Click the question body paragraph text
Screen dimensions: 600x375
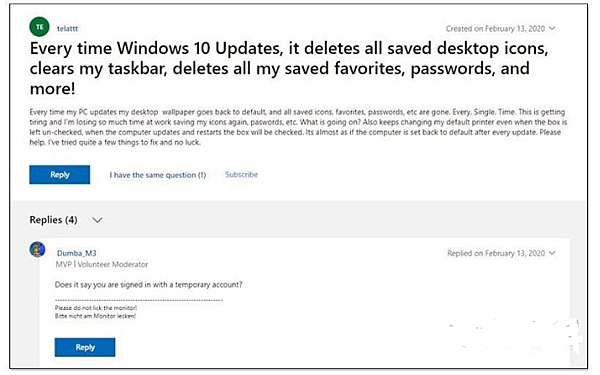(298, 127)
